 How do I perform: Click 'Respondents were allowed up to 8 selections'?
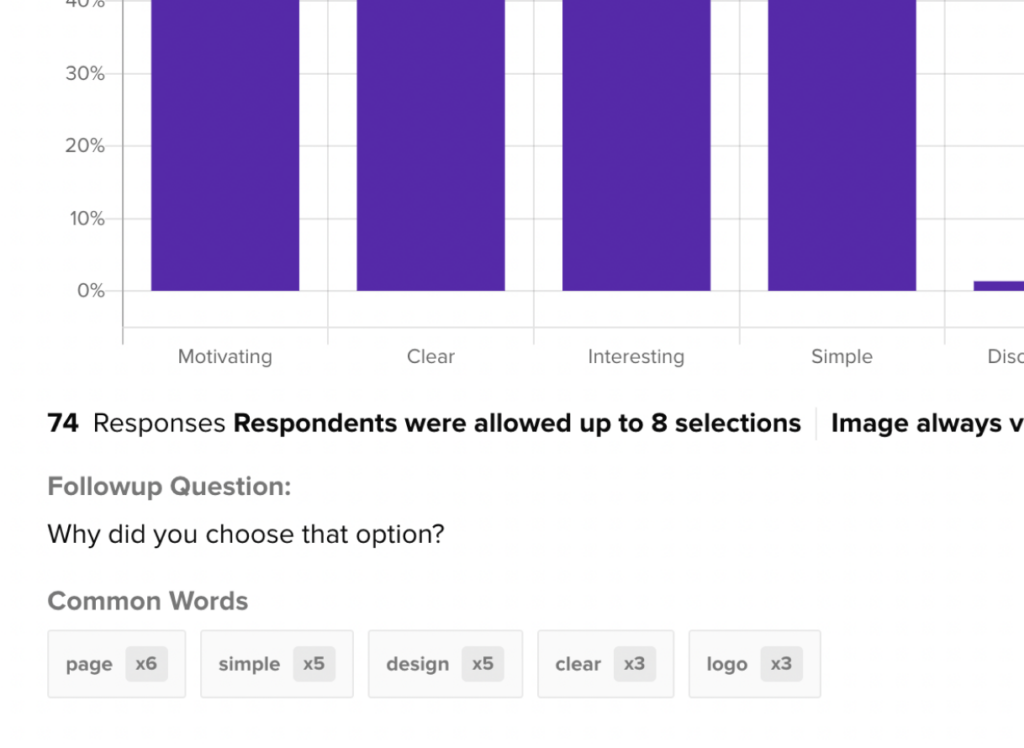tap(517, 424)
